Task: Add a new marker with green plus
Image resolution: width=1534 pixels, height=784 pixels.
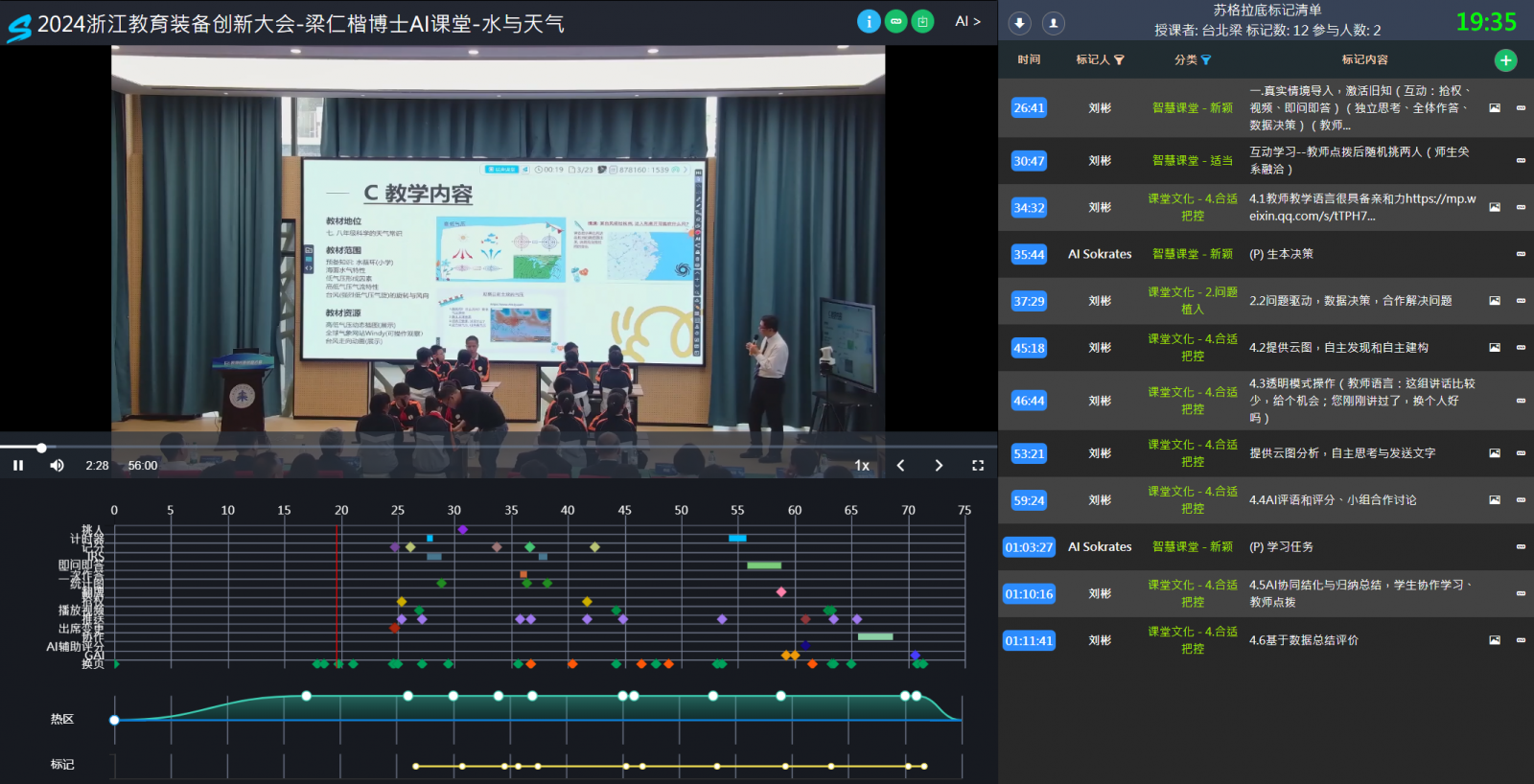Action: point(1505,60)
